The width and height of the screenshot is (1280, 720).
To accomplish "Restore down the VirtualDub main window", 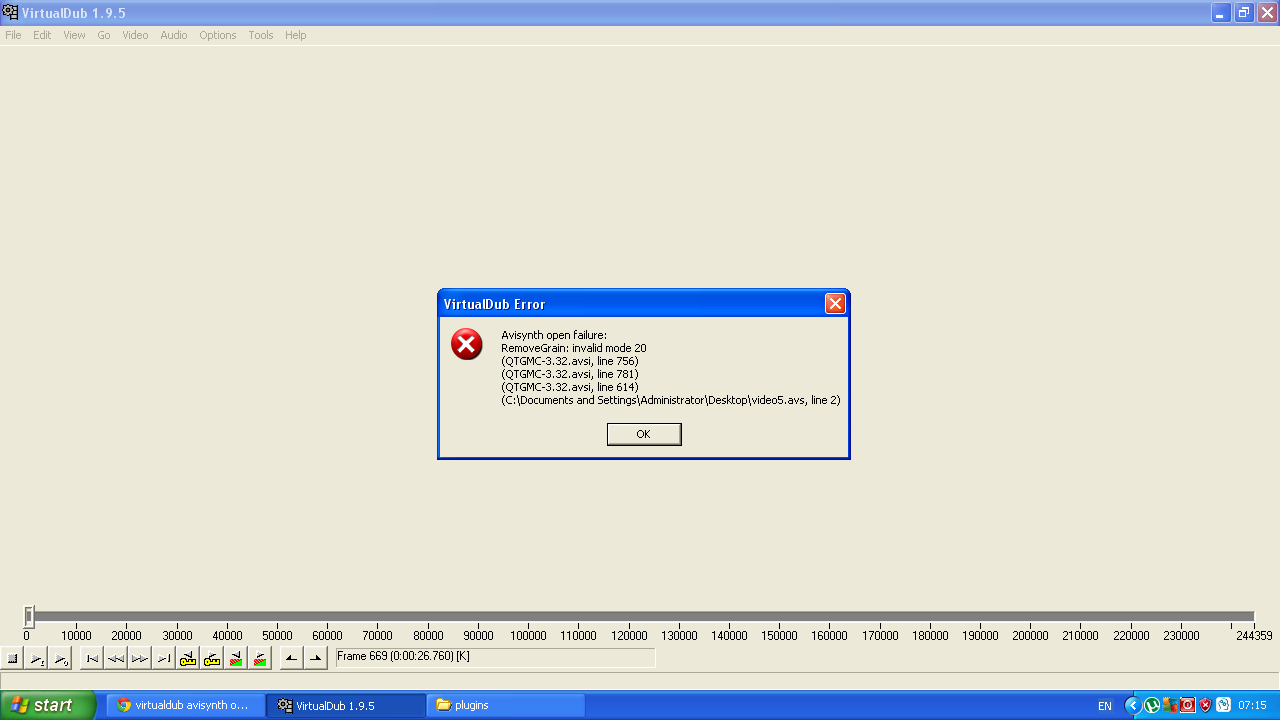I will [x=1244, y=13].
